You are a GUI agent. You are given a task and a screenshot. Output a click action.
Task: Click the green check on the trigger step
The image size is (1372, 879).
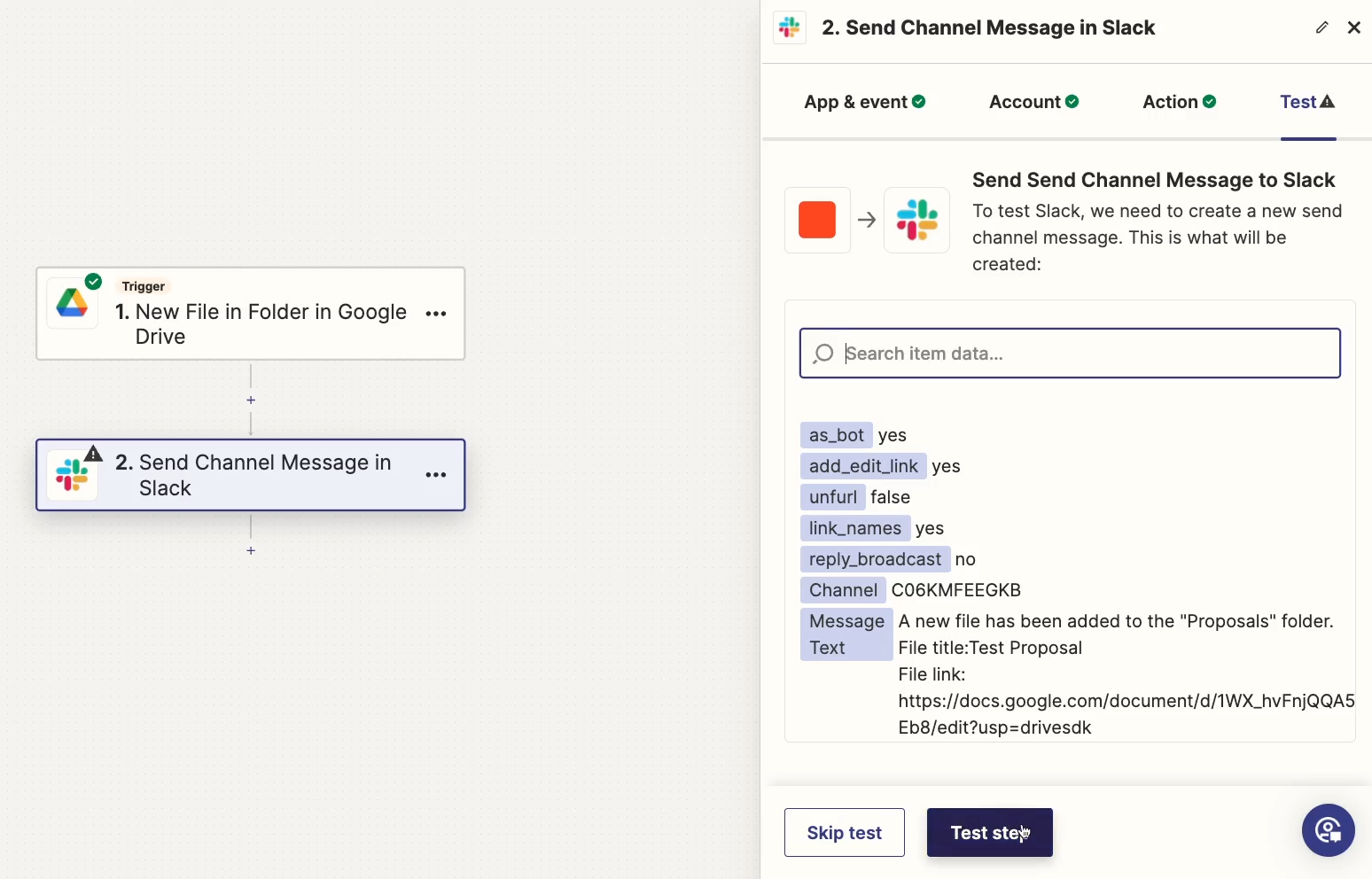[93, 282]
